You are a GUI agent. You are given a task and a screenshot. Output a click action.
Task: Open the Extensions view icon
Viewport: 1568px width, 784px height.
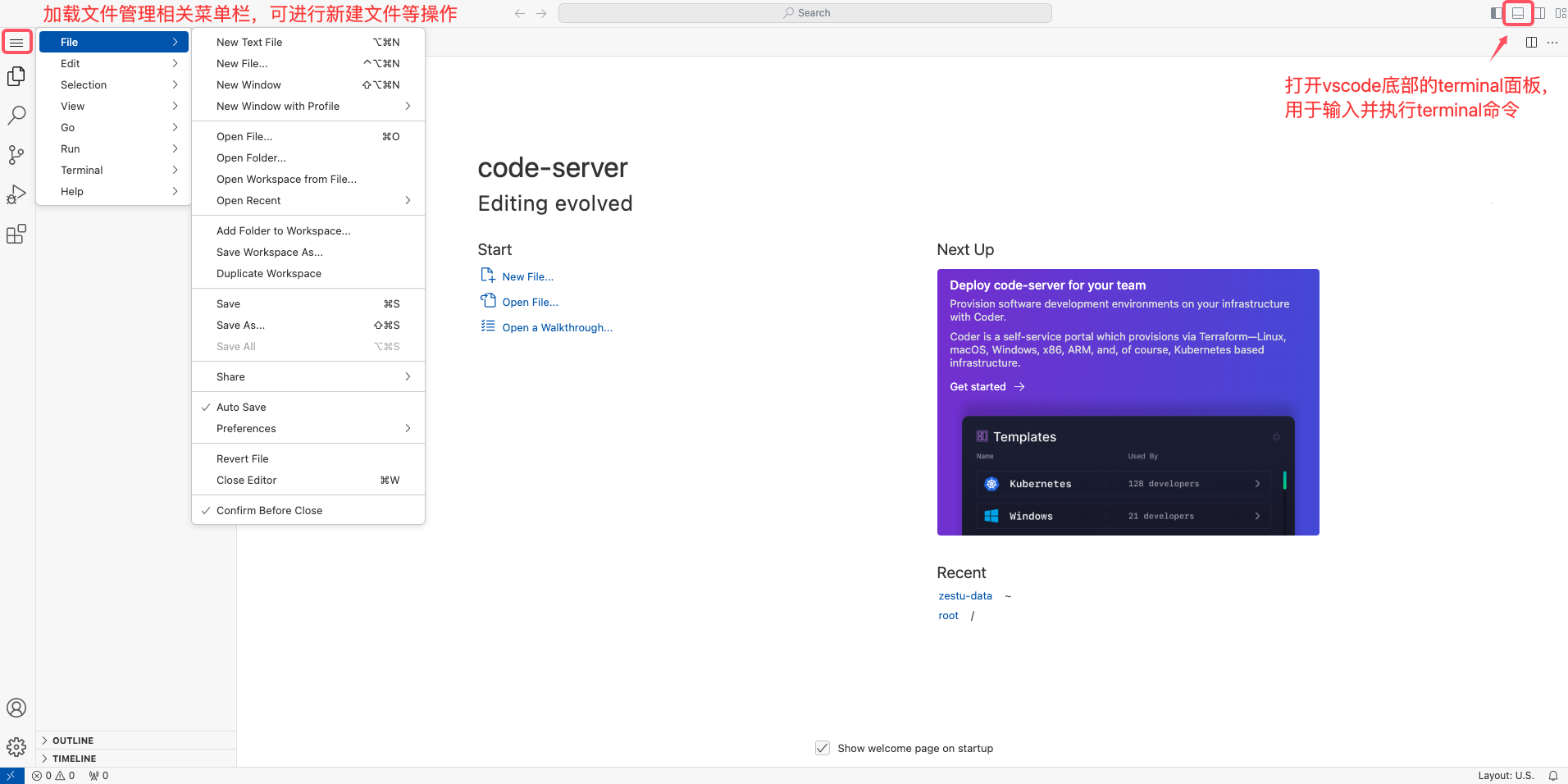(16, 235)
